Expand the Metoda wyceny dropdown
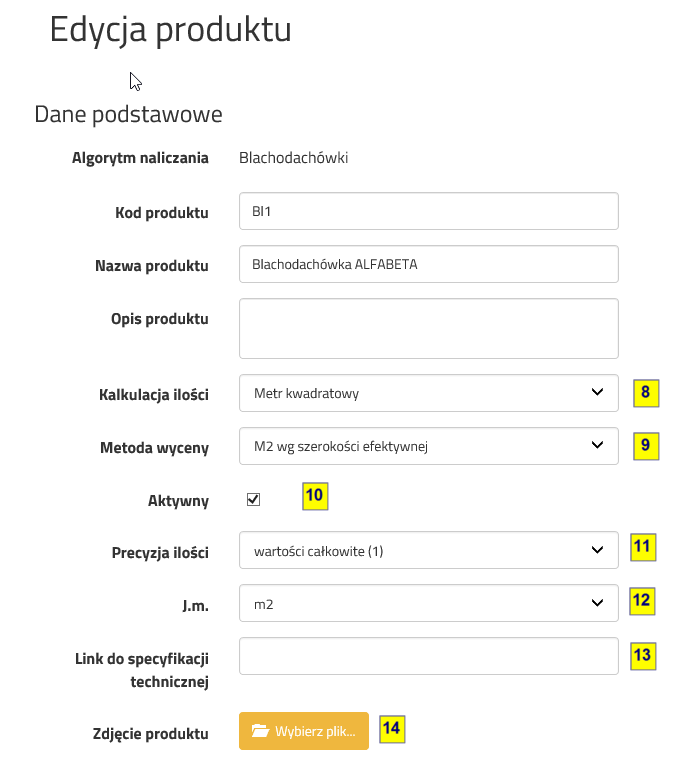This screenshot has height=780, width=692. [428, 446]
